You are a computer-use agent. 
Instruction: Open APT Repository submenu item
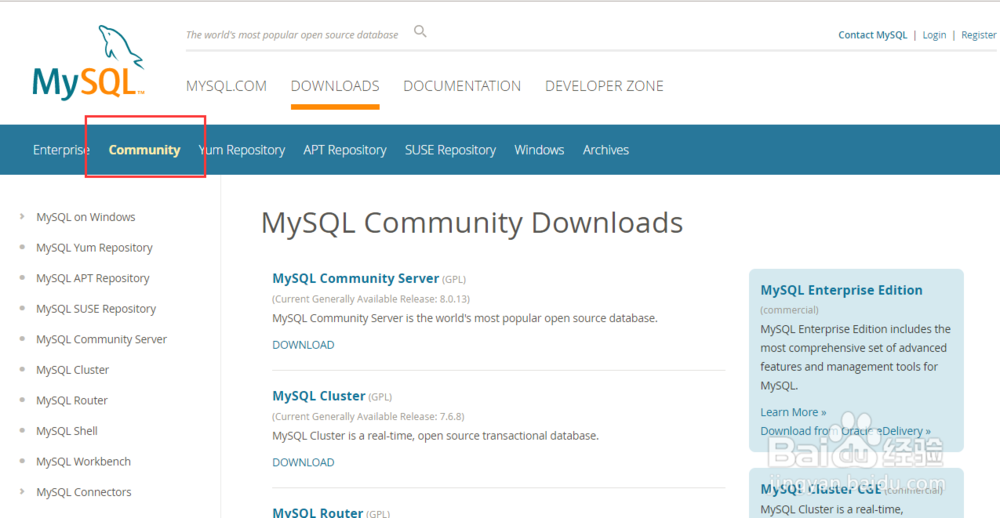[345, 150]
